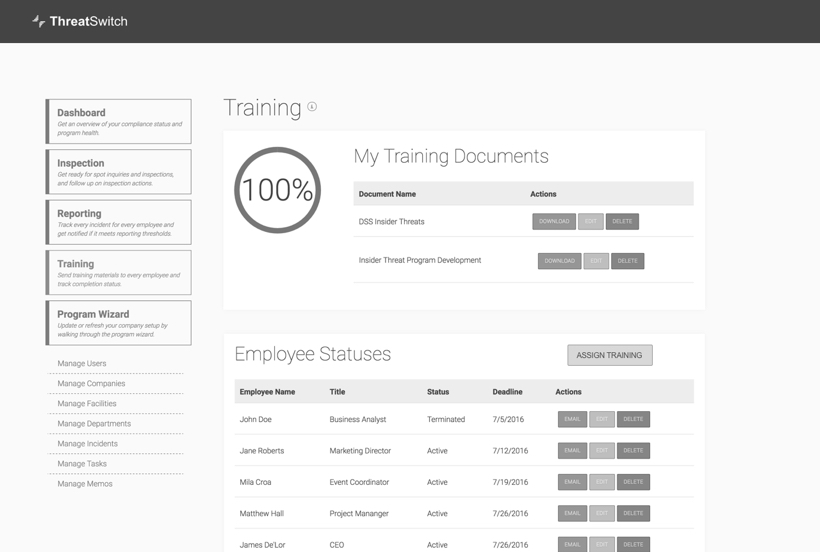The image size is (820, 552).
Task: Delete Jane Roberts from employee statuses
Action: click(633, 451)
